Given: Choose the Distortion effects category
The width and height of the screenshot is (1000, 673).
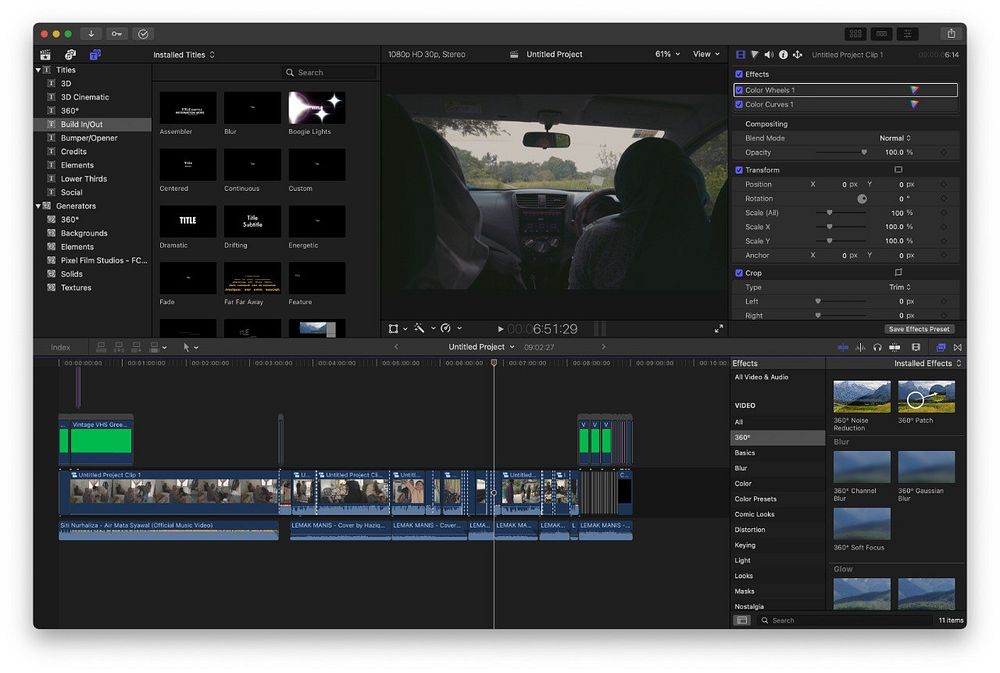Looking at the screenshot, I should click(x=749, y=530).
